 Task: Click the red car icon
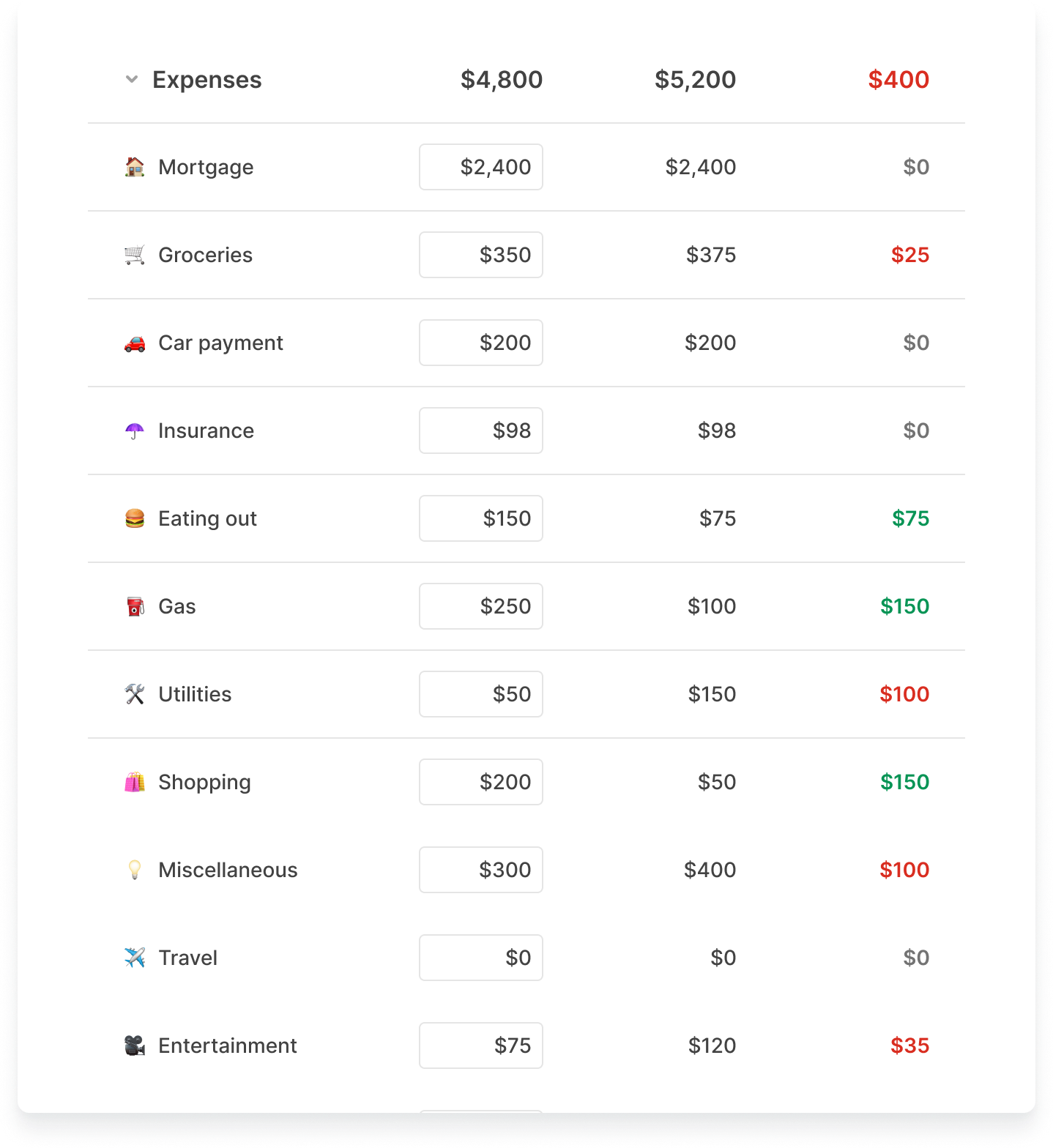(135, 343)
